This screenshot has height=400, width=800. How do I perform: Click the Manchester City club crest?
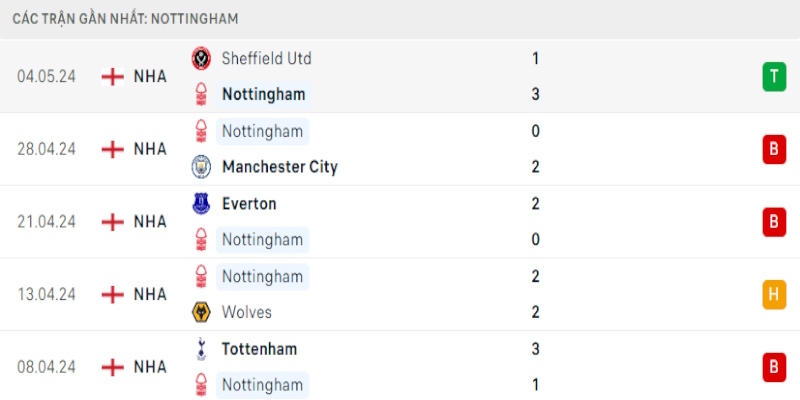201,167
